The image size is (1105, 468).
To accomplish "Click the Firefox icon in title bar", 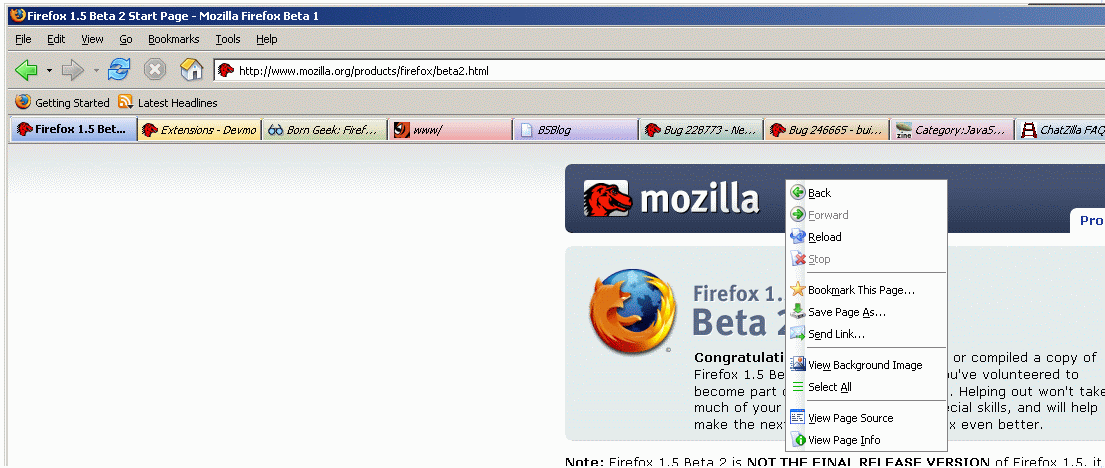I will [18, 14].
